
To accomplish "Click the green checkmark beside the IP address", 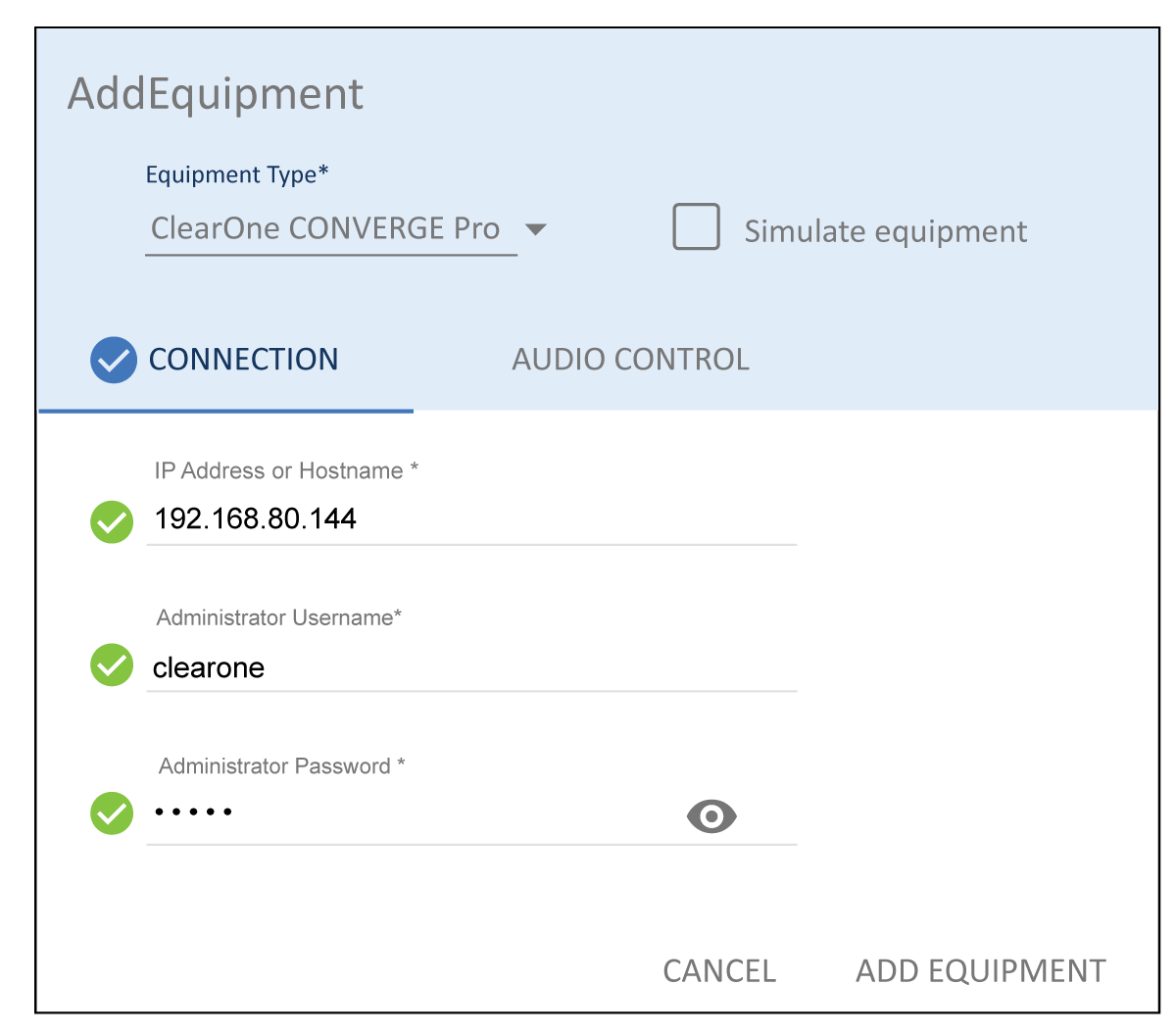I will 112,521.
